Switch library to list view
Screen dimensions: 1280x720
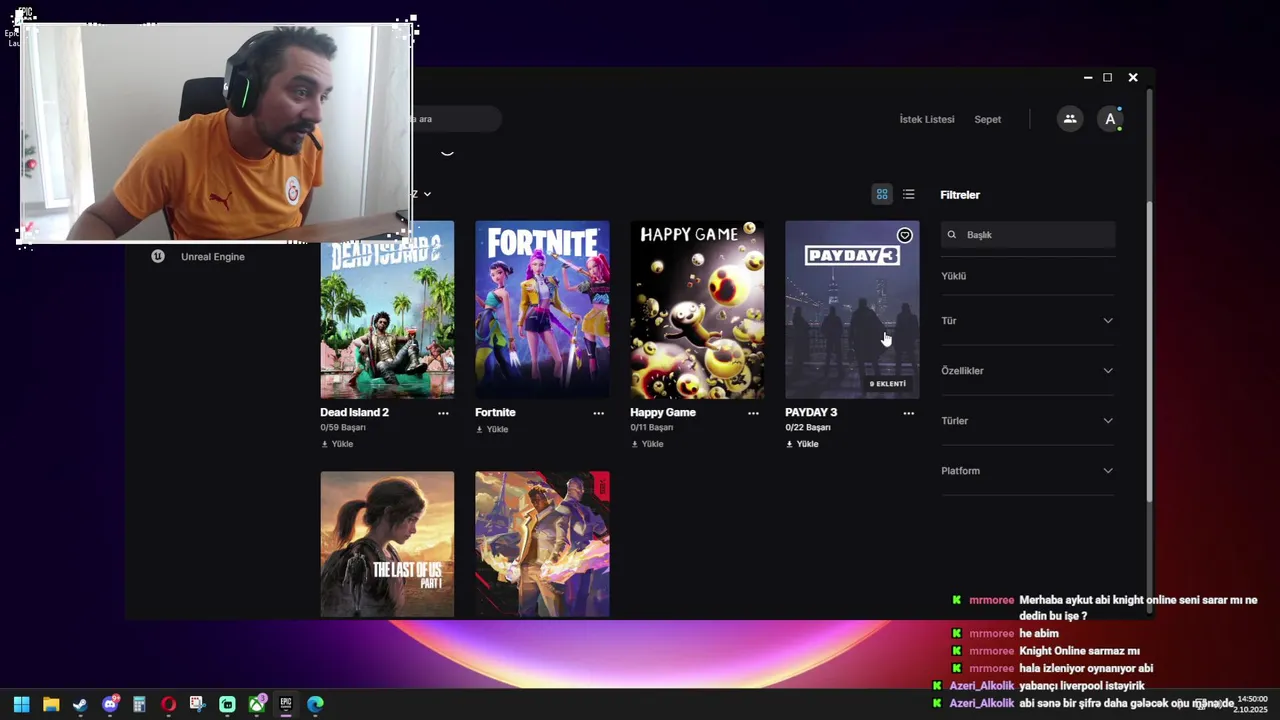[908, 194]
